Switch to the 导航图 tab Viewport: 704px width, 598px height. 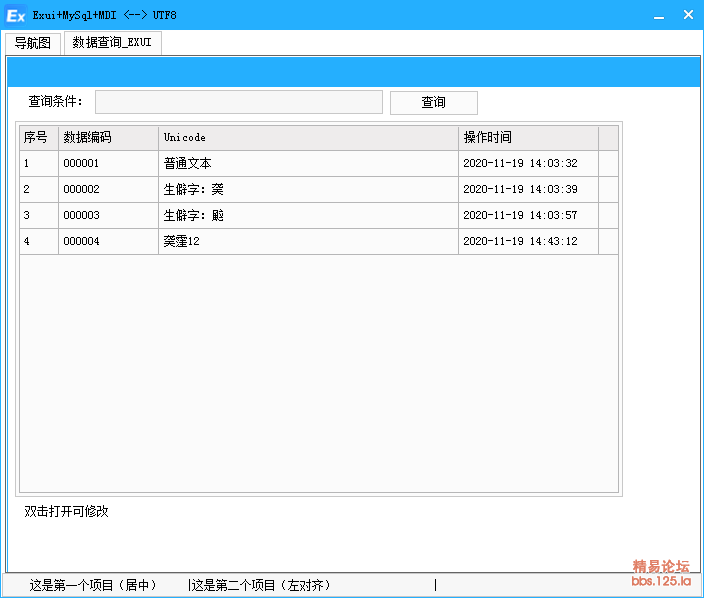(32, 43)
